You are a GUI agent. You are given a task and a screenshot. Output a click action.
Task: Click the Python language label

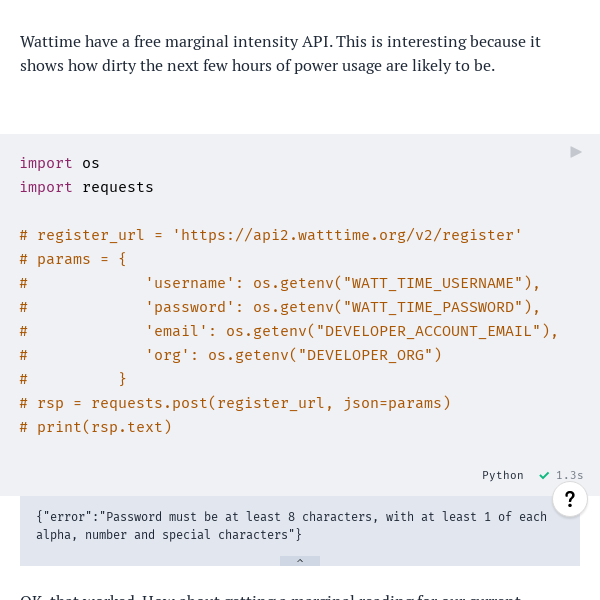coord(502,476)
